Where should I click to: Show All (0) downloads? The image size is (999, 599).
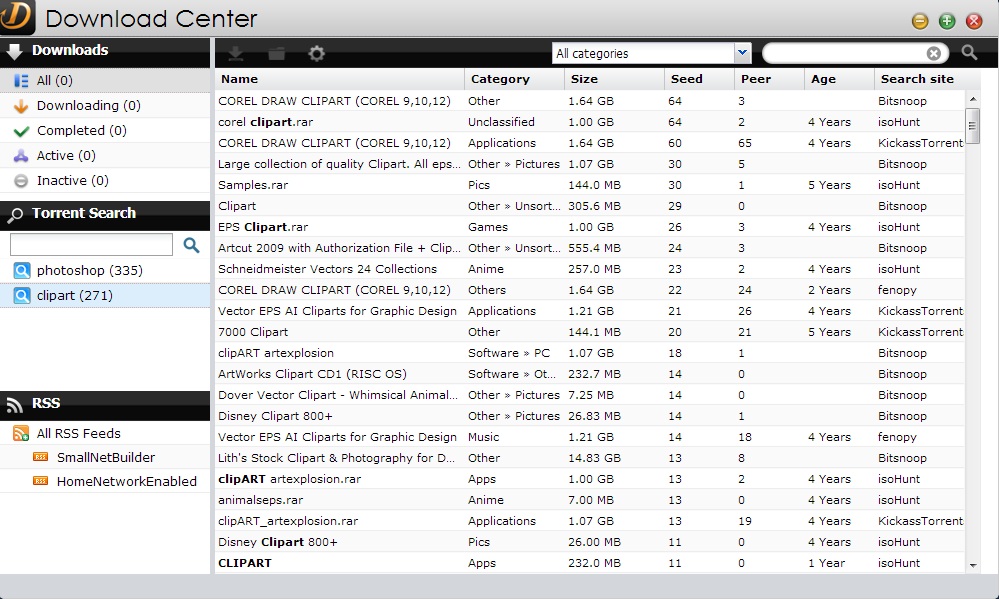click(105, 81)
